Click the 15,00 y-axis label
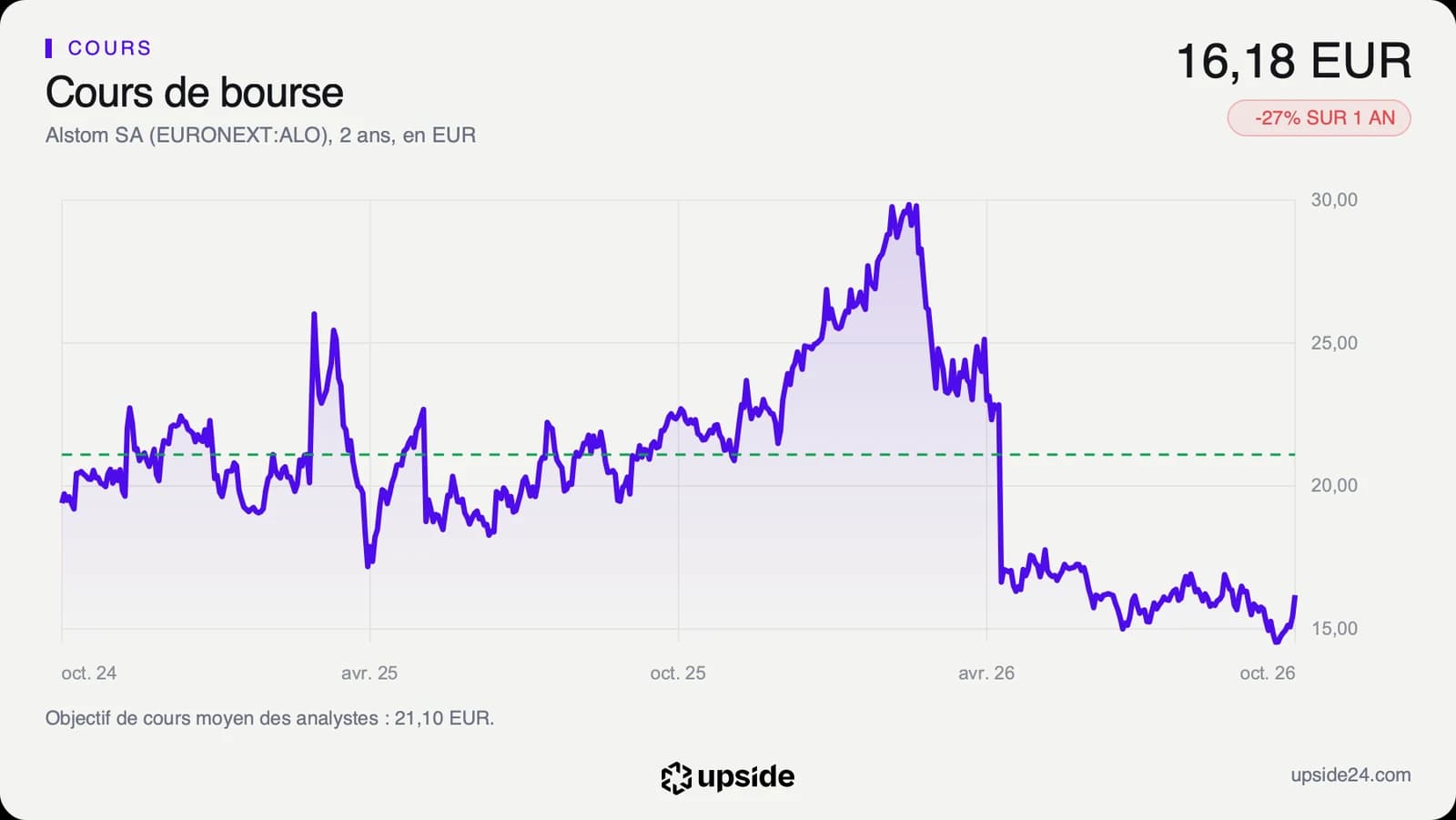This screenshot has height=820, width=1456. [x=1334, y=629]
